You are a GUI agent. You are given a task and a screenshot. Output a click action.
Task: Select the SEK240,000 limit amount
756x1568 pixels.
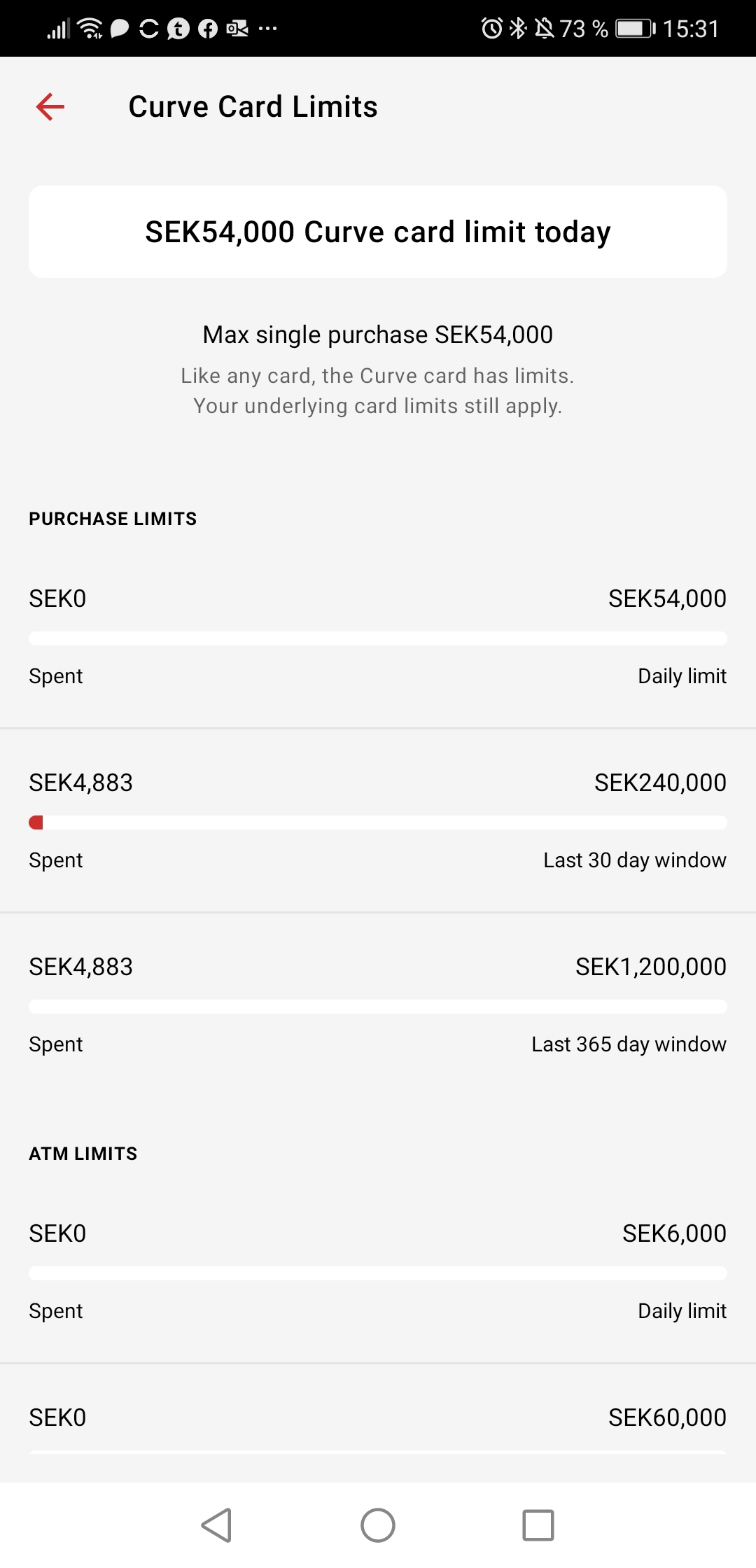(660, 783)
